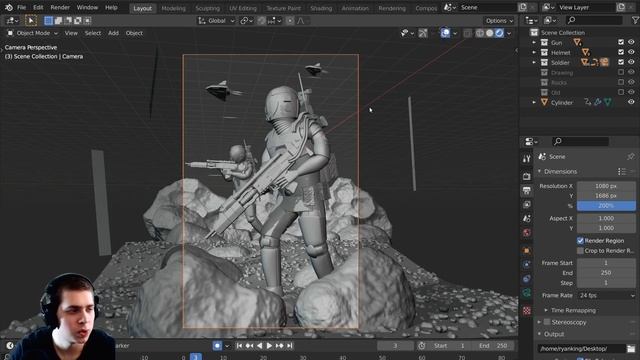The height and width of the screenshot is (360, 640).
Task: Exclude Gun collection via its checkbox
Action: point(621,42)
